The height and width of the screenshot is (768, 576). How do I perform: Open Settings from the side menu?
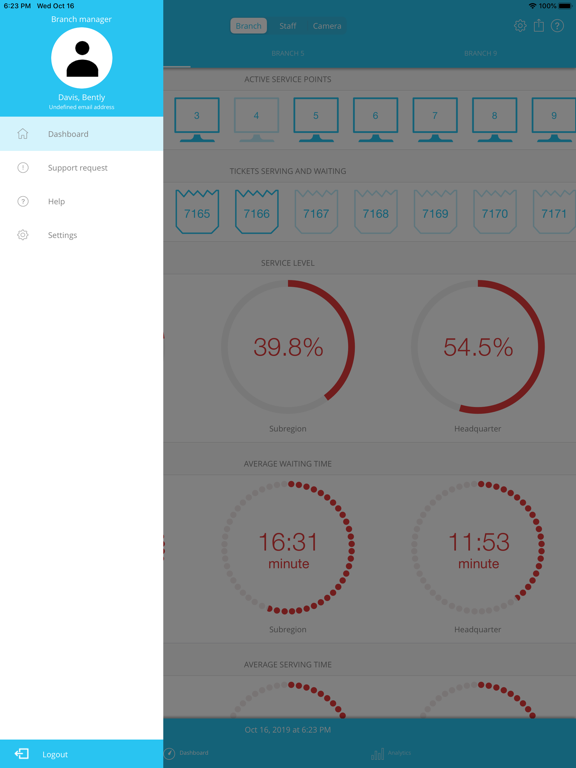[81, 235]
